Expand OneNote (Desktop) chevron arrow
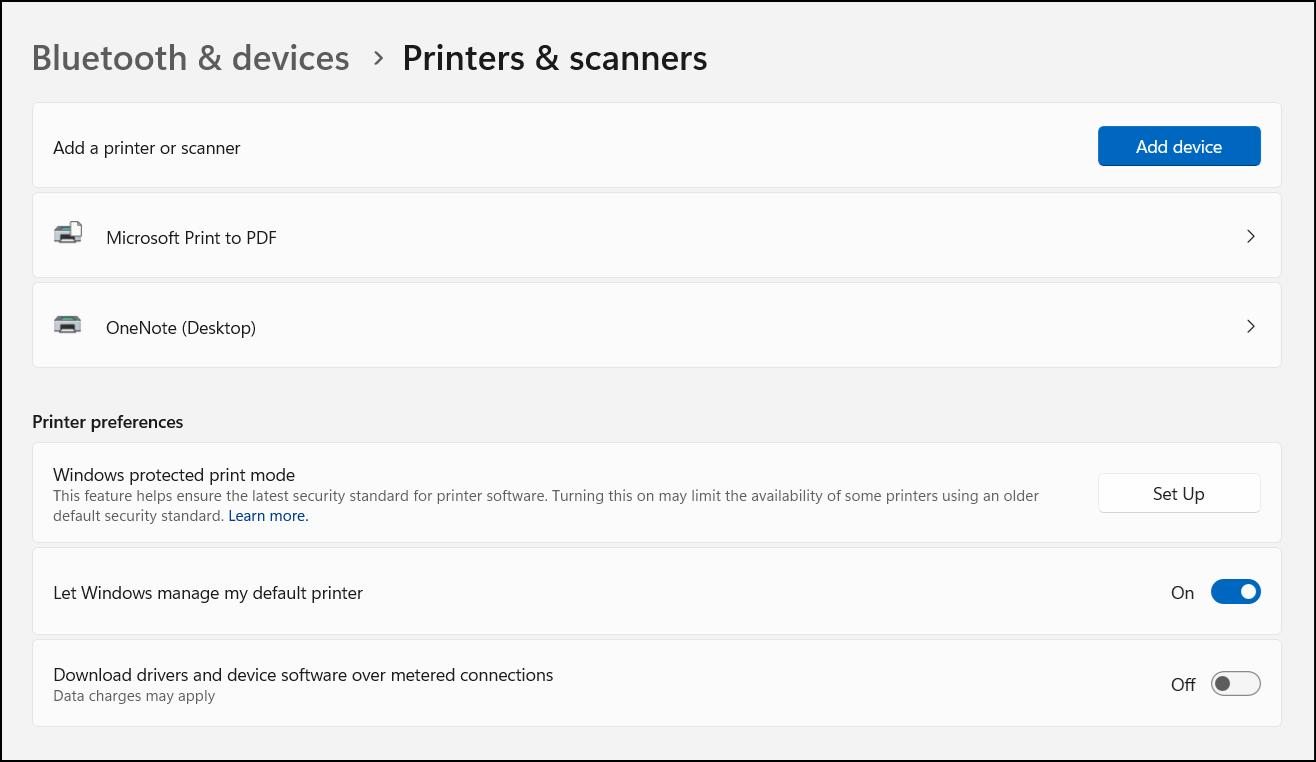1316x762 pixels. (x=1250, y=326)
